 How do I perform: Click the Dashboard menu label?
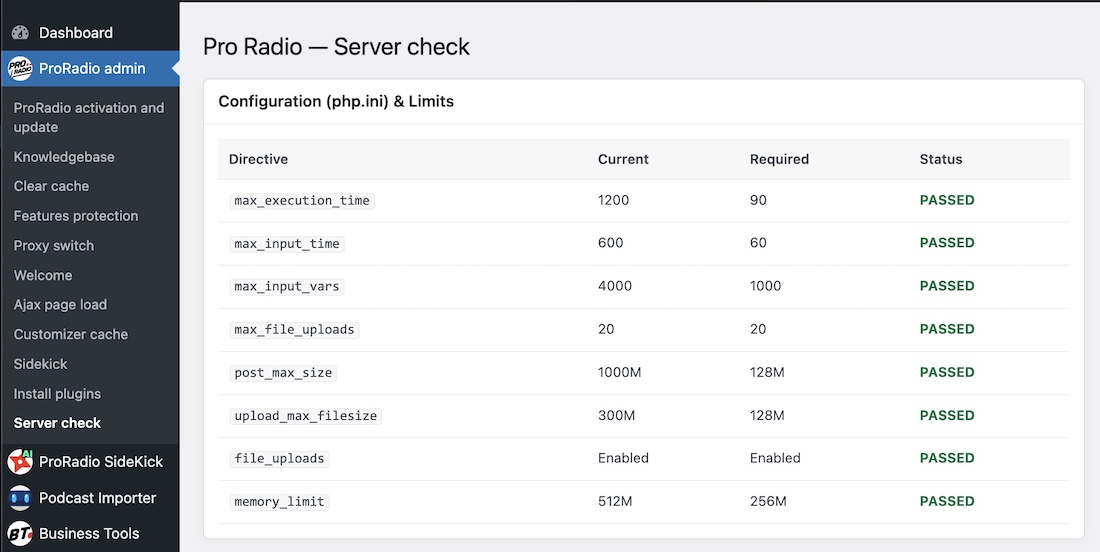(76, 33)
